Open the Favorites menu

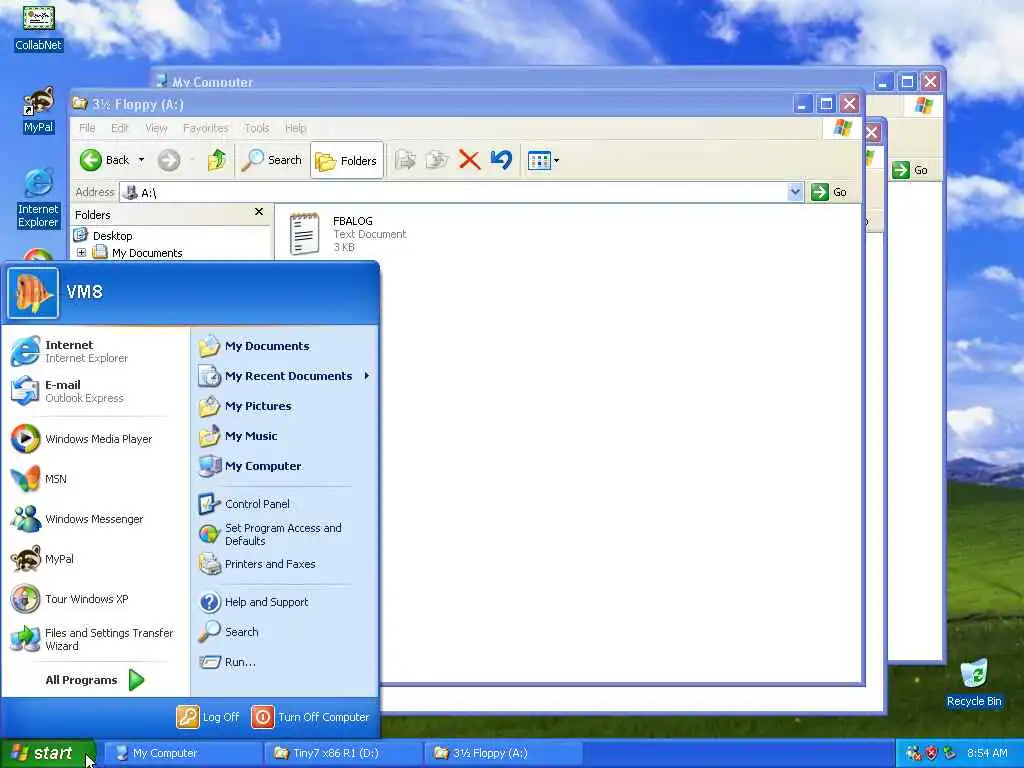click(206, 128)
